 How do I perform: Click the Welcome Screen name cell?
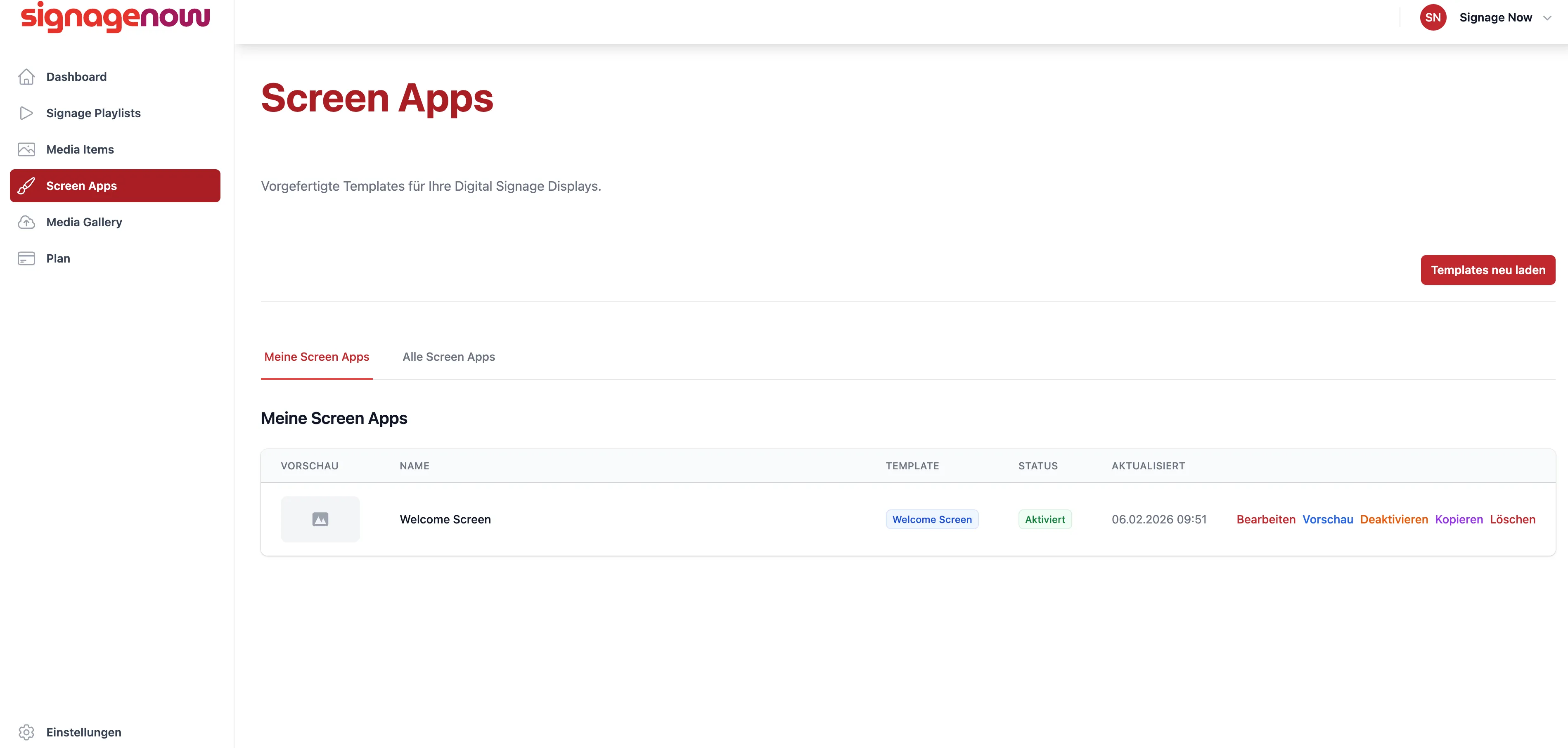tap(445, 520)
